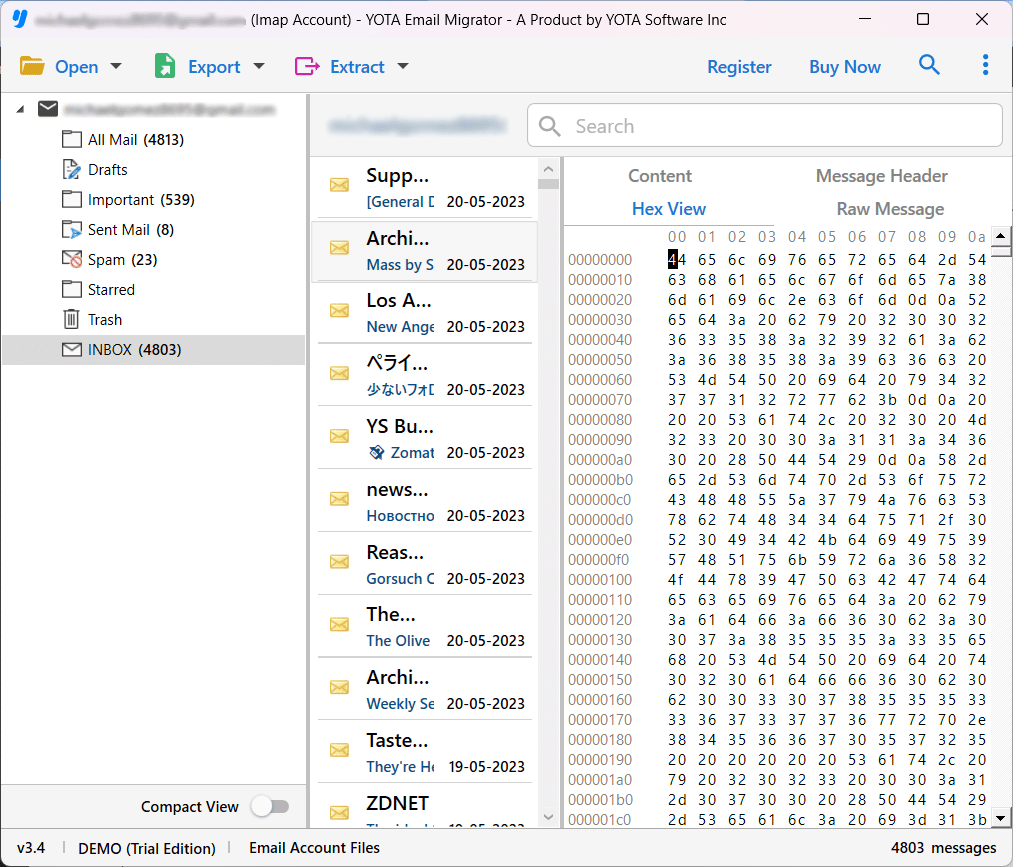
Task: Click the Open folder icon
Action: 32,66
